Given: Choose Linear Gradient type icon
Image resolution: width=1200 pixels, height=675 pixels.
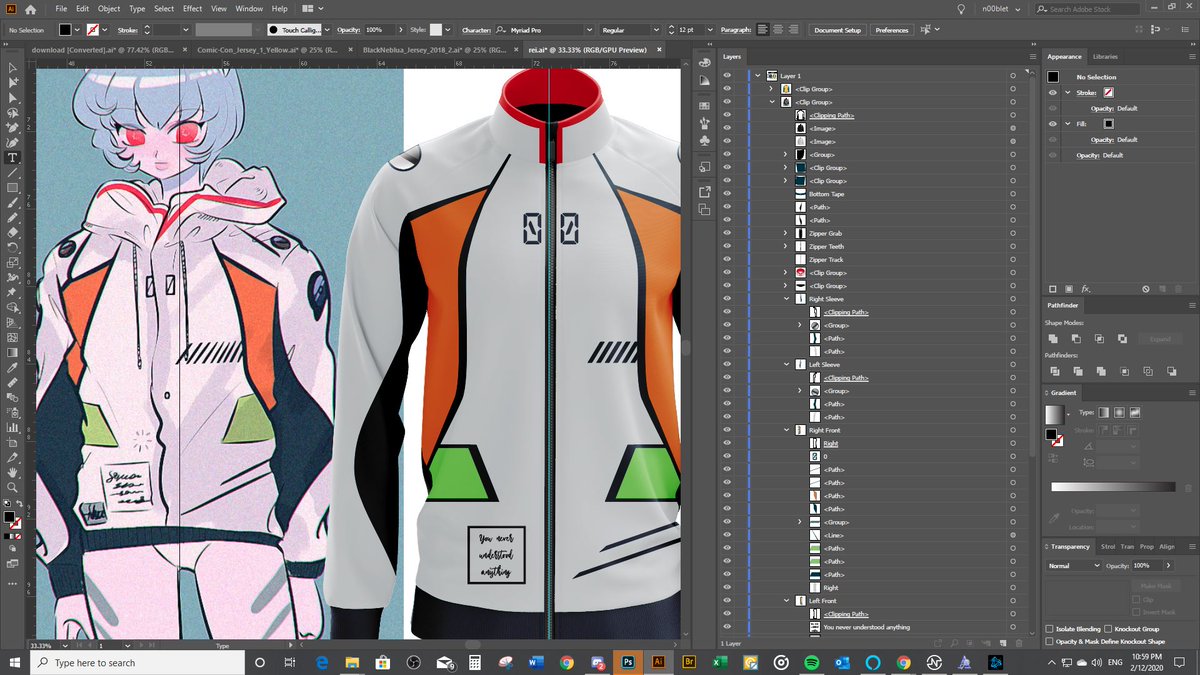Looking at the screenshot, I should 1103,412.
